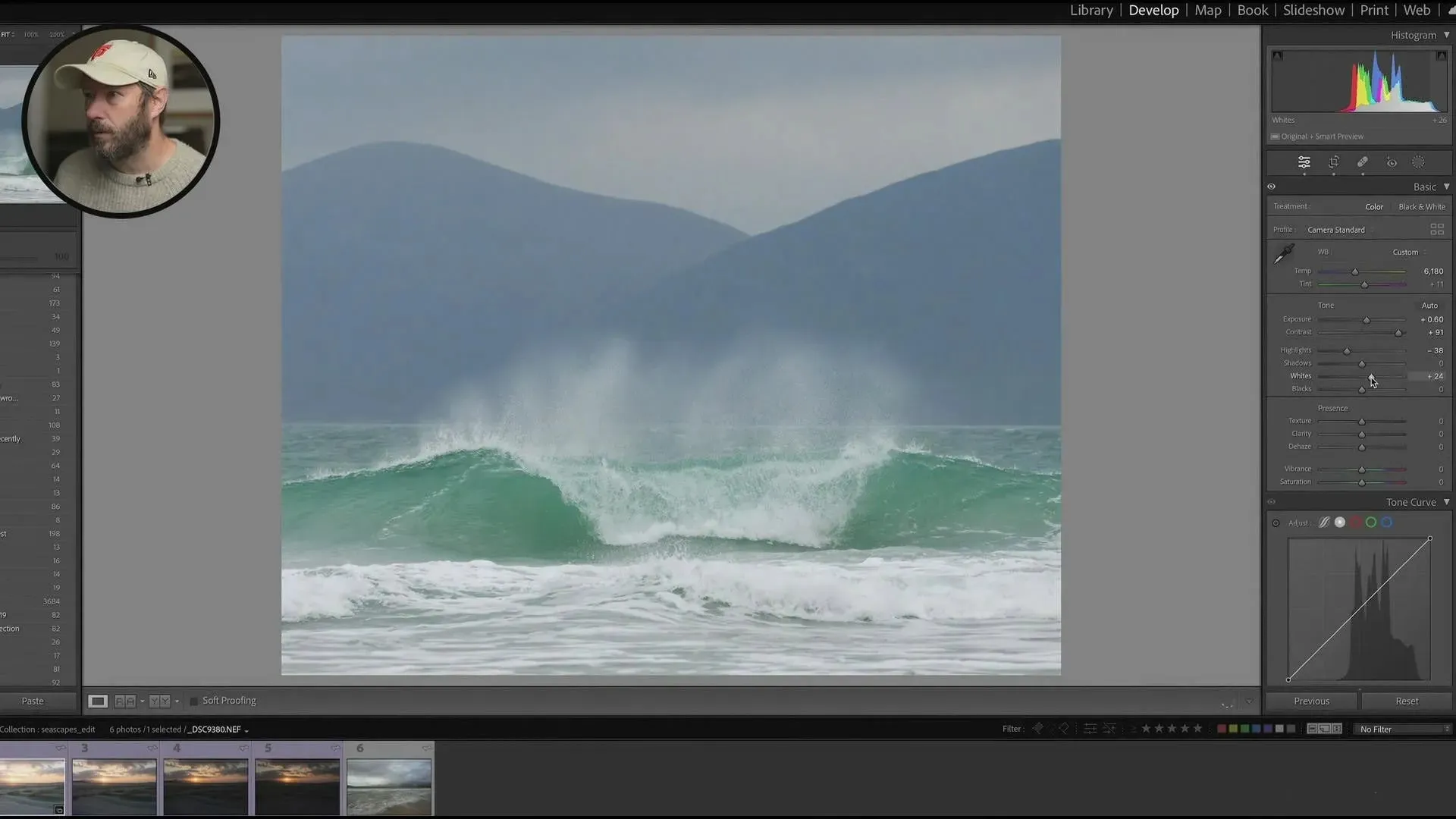This screenshot has width=1456, height=819.
Task: Activate Tone Curve targeted adjustment tool
Action: [x=1276, y=523]
